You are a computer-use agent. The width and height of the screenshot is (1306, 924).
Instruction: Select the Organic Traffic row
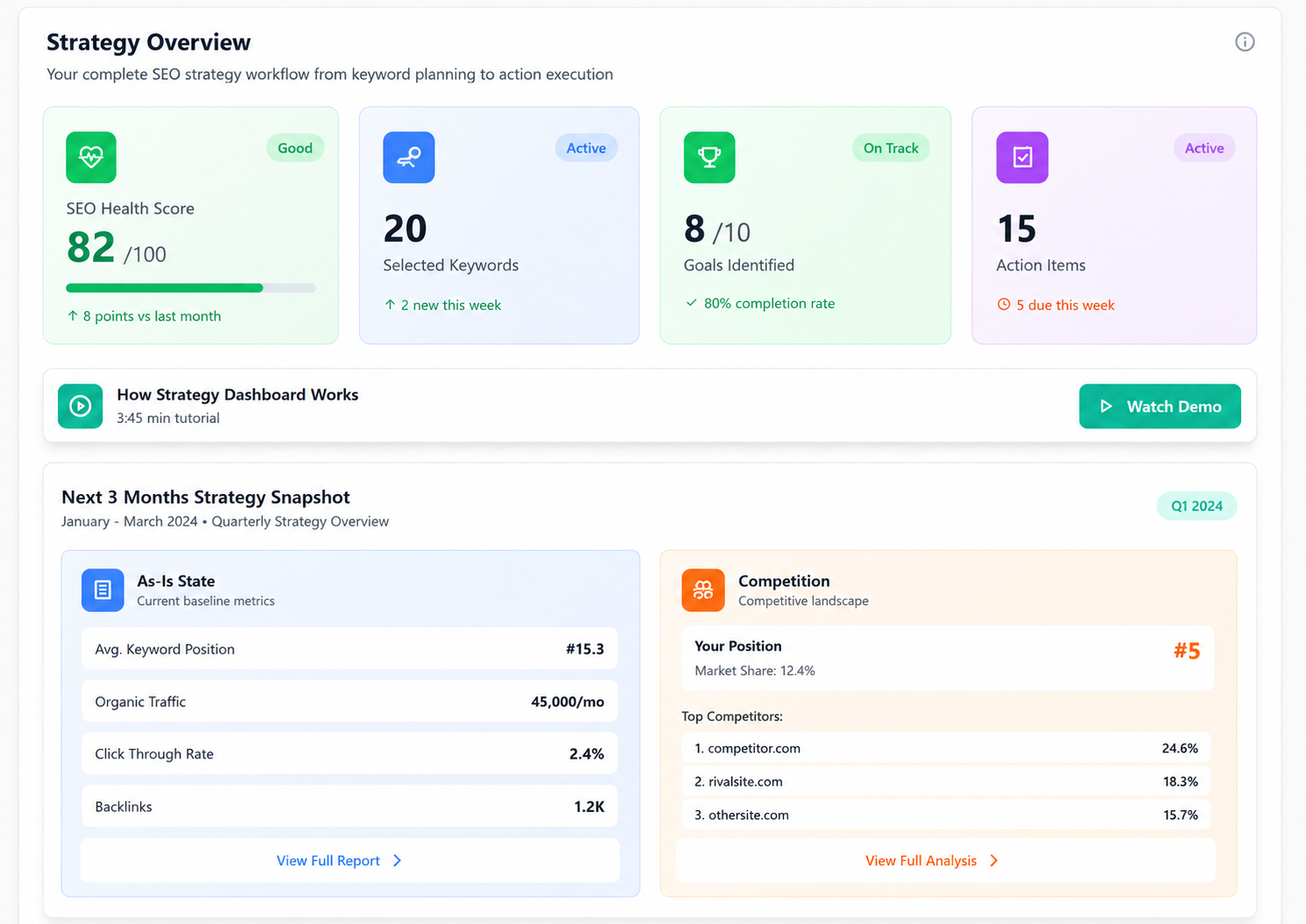(x=349, y=702)
